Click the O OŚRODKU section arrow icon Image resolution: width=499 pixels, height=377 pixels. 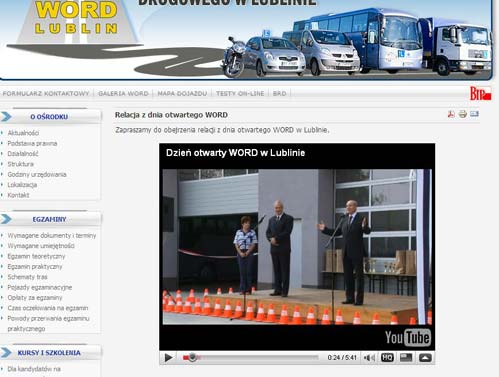click(6, 117)
